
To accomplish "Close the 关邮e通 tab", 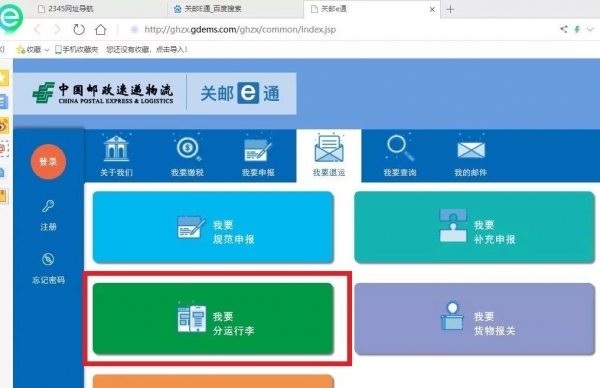I will tap(432, 10).
